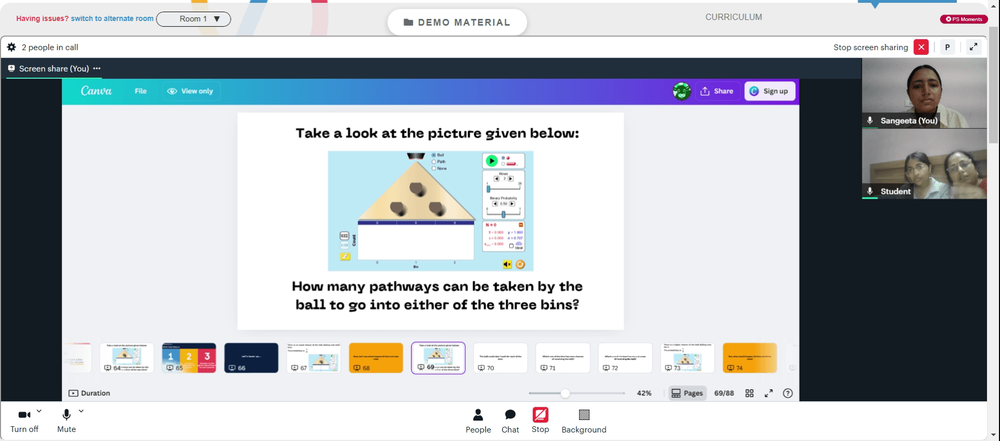Expand camera options chevron

[x=40, y=411]
